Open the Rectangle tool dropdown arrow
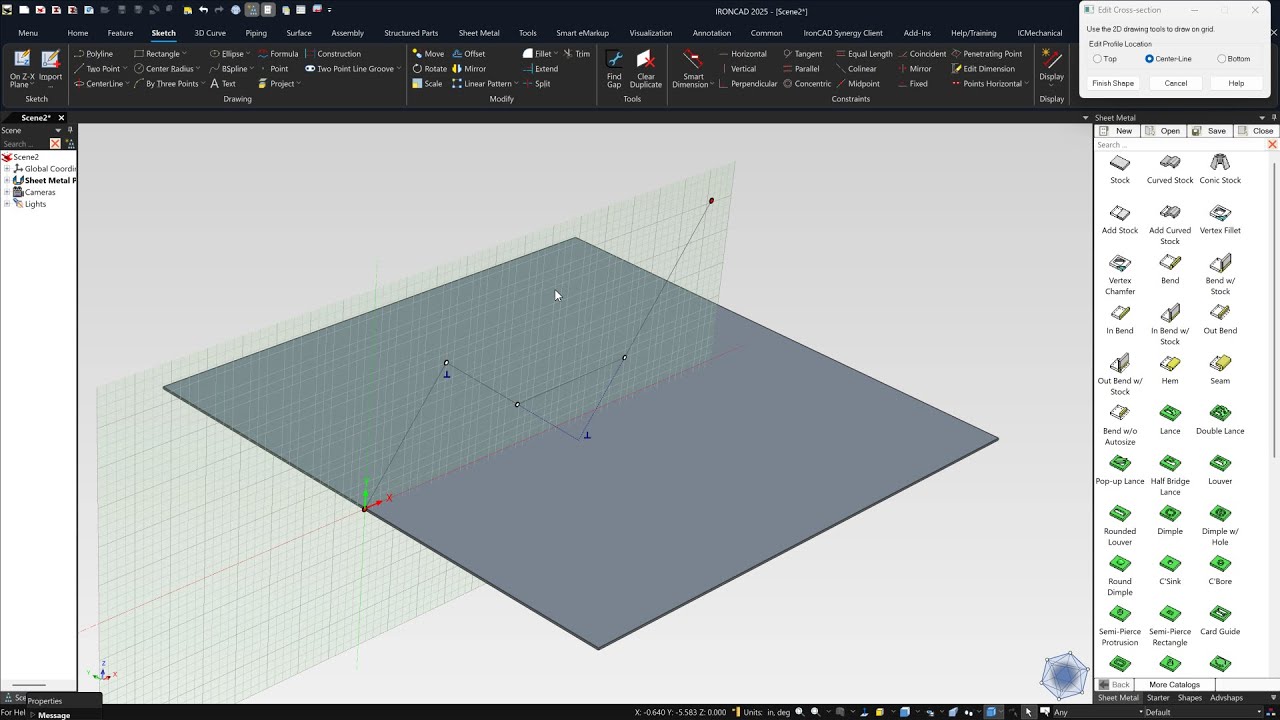 click(x=186, y=54)
